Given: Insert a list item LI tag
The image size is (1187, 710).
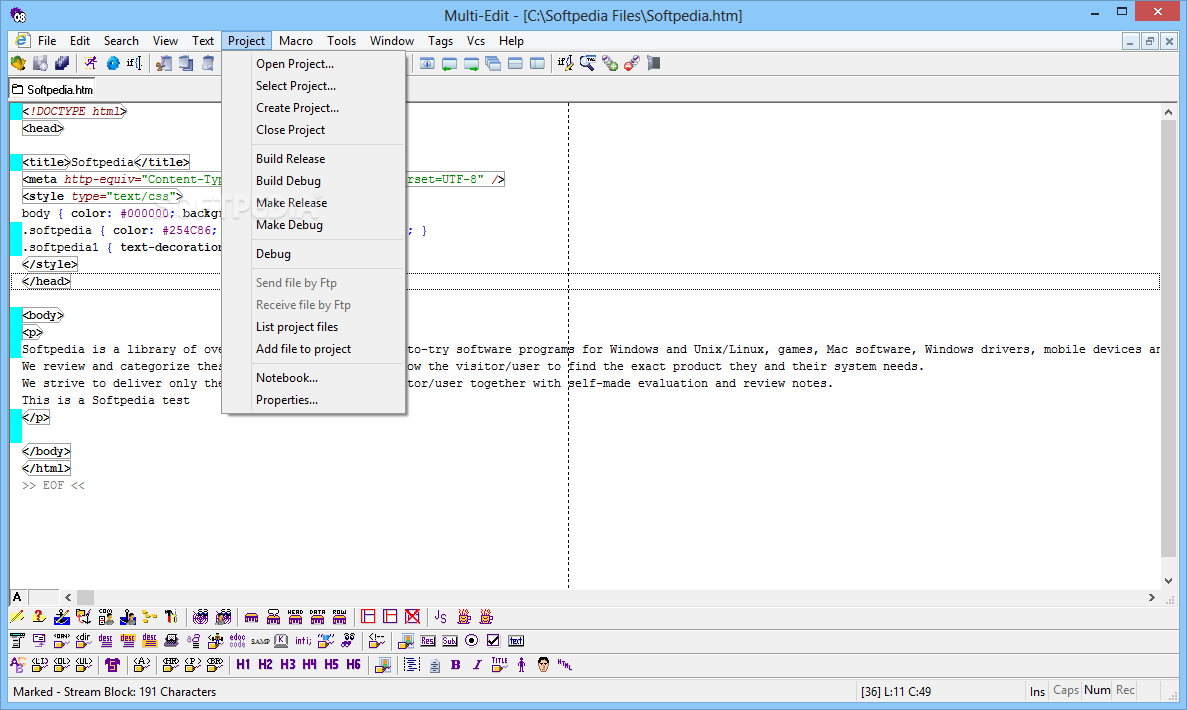Looking at the screenshot, I should (39, 665).
